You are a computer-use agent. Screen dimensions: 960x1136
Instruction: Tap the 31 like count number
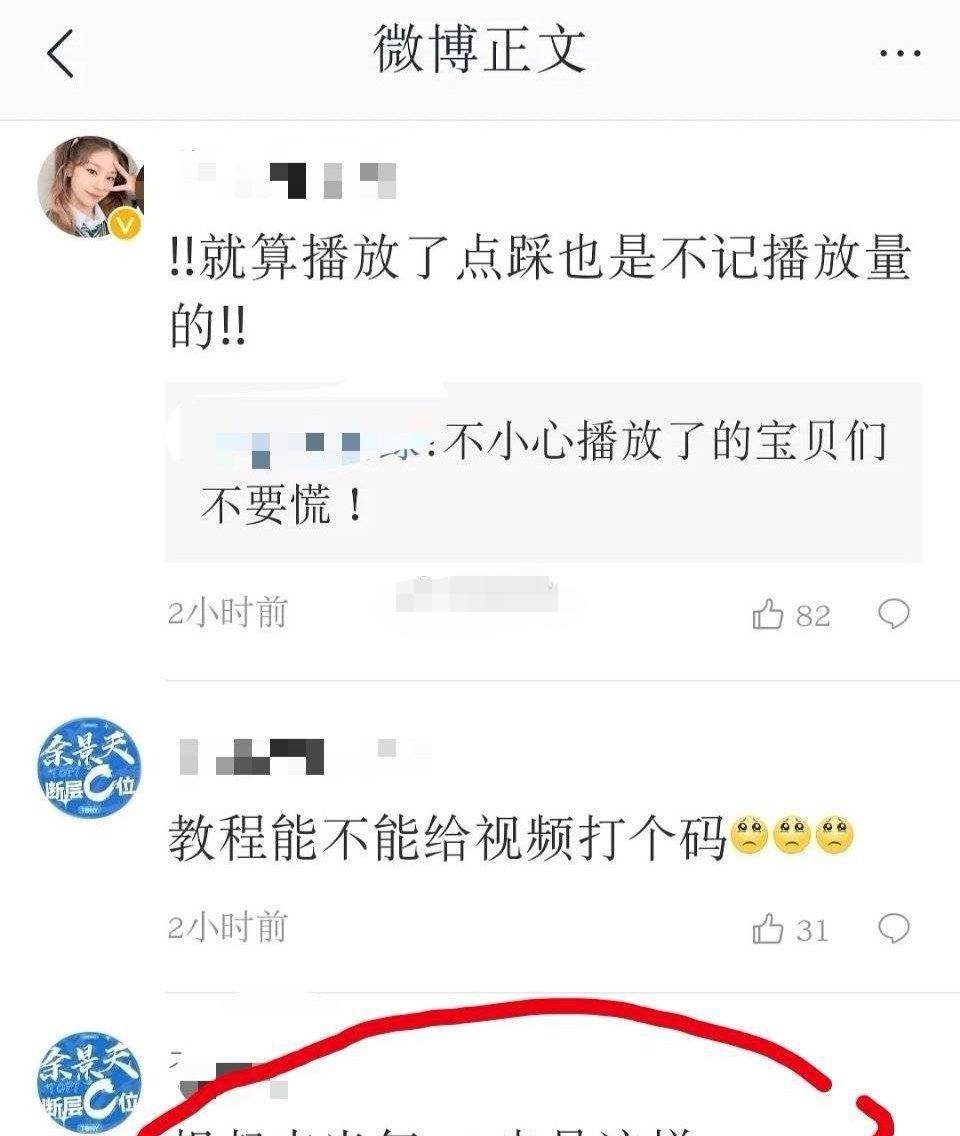[x=812, y=930]
